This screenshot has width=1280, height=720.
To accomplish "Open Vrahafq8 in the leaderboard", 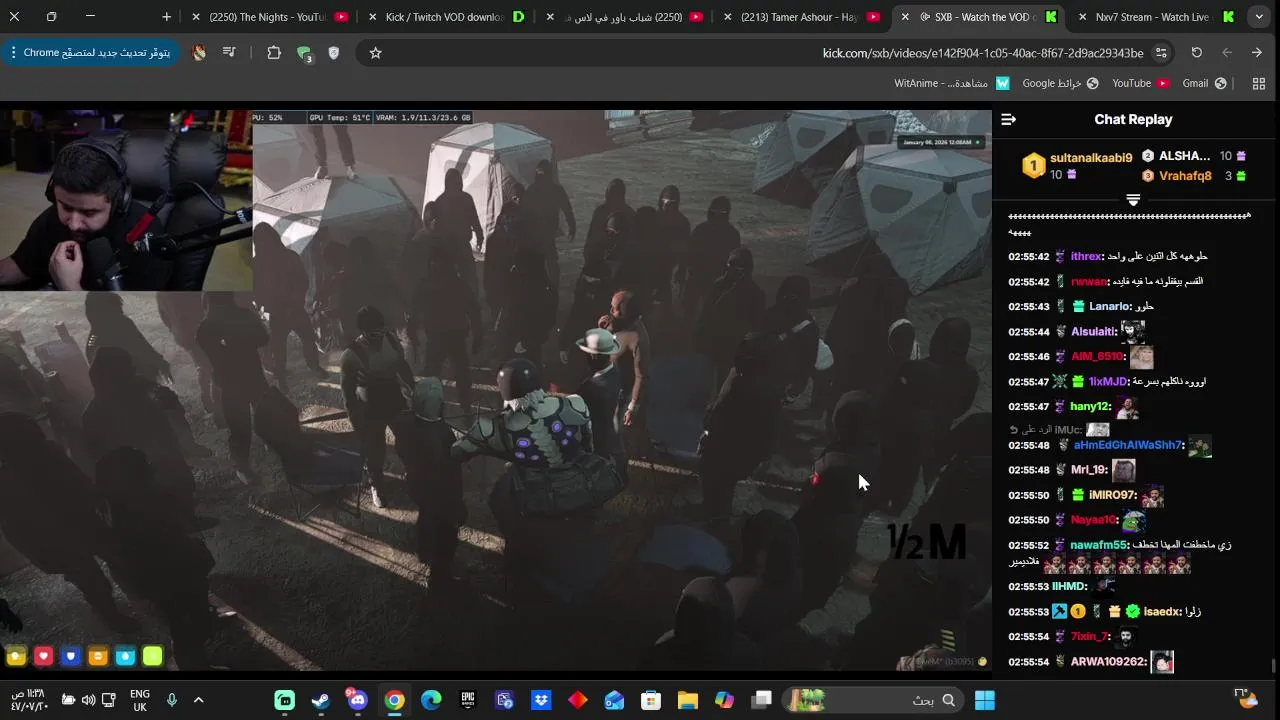I will click(x=1185, y=176).
